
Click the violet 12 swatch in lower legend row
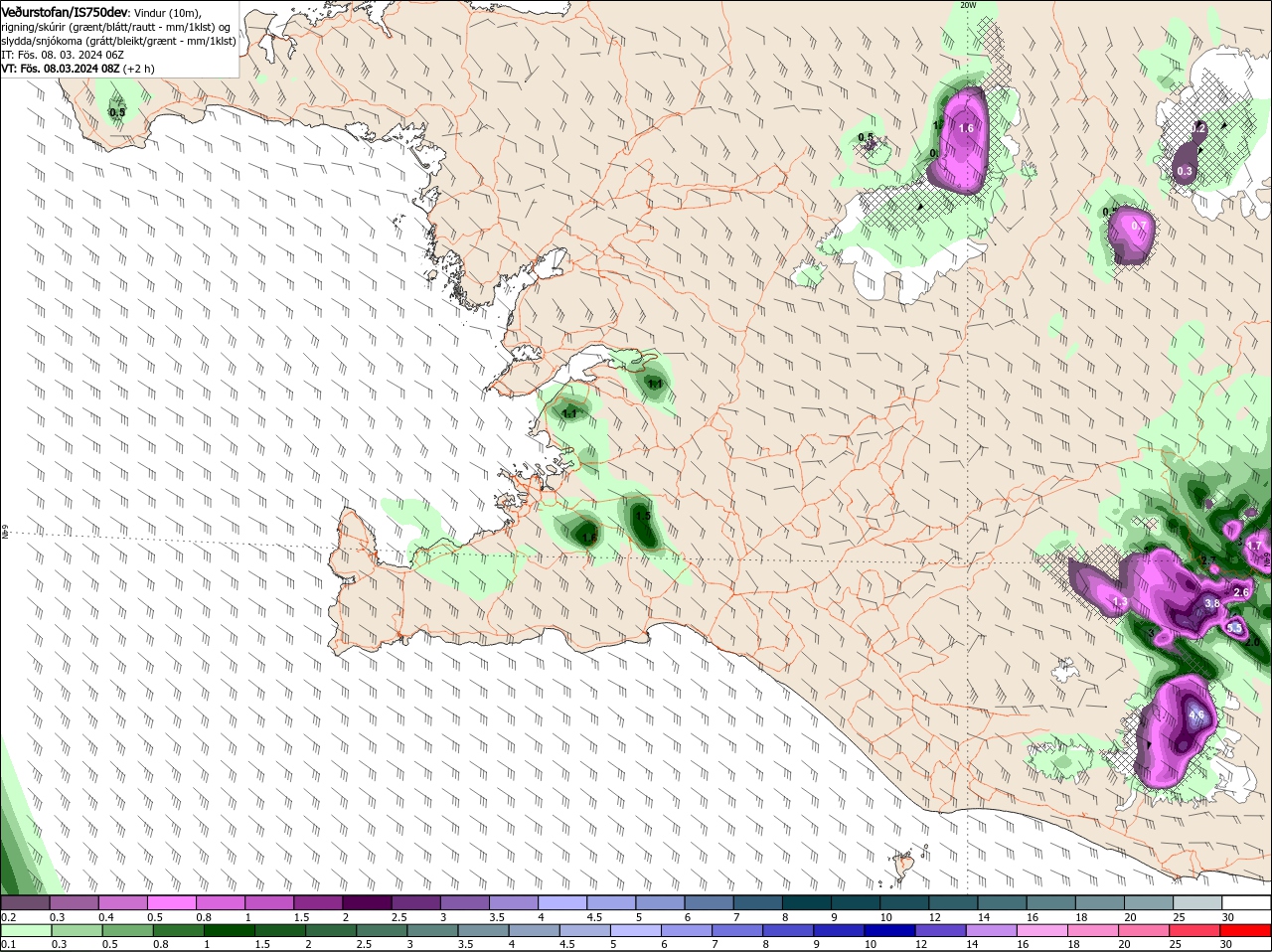click(940, 930)
